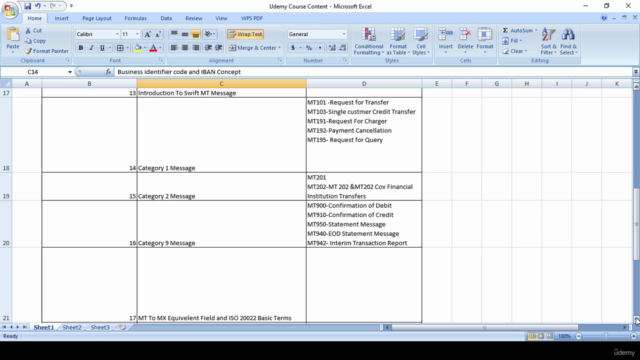Screen dimensions: 640x360
Task: Set bottom vertical alignment
Action: pyautogui.click(x=196, y=34)
